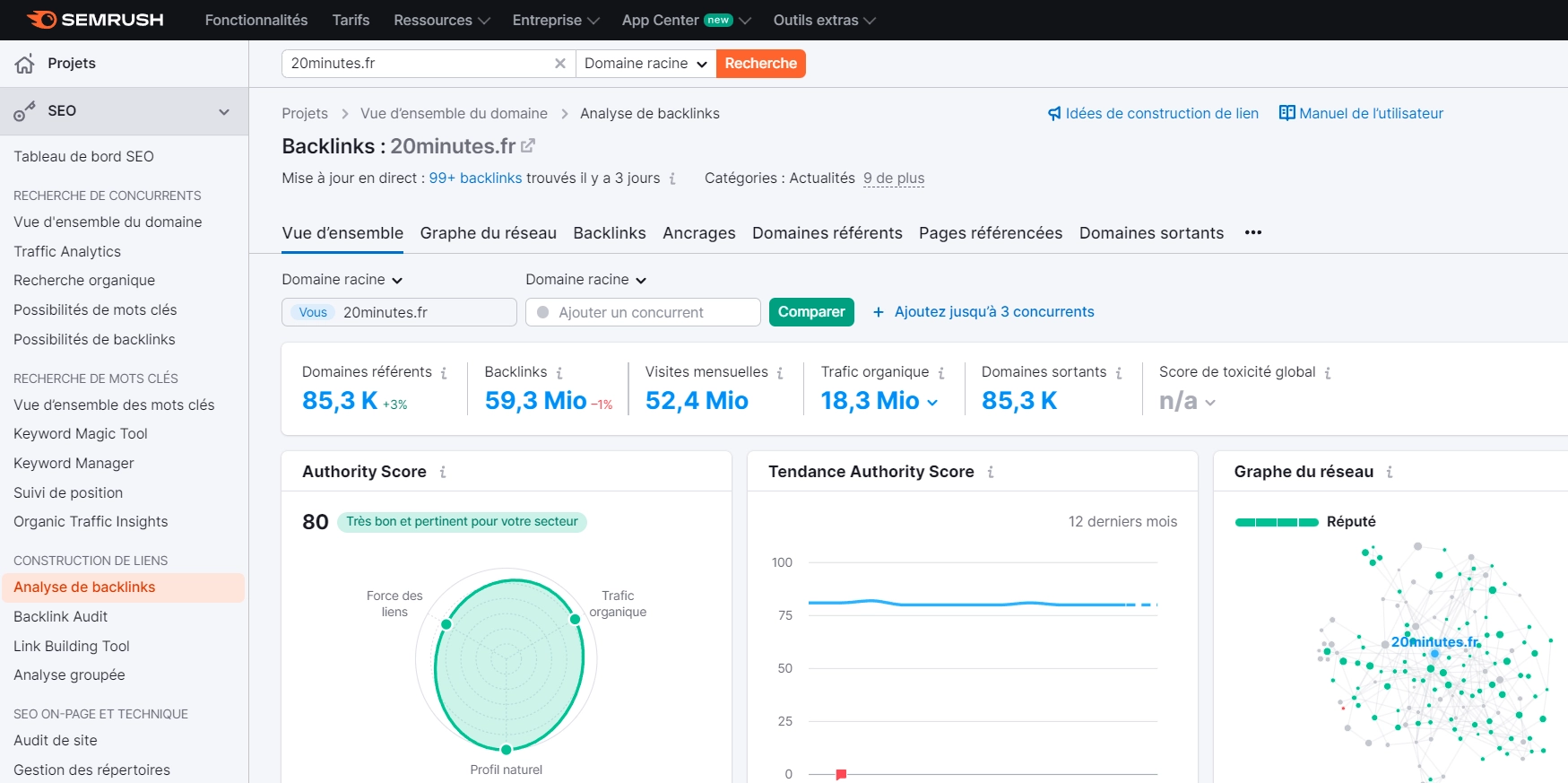Switch to Pages référencées tab
This screenshot has width=1568, height=783.
click(991, 233)
